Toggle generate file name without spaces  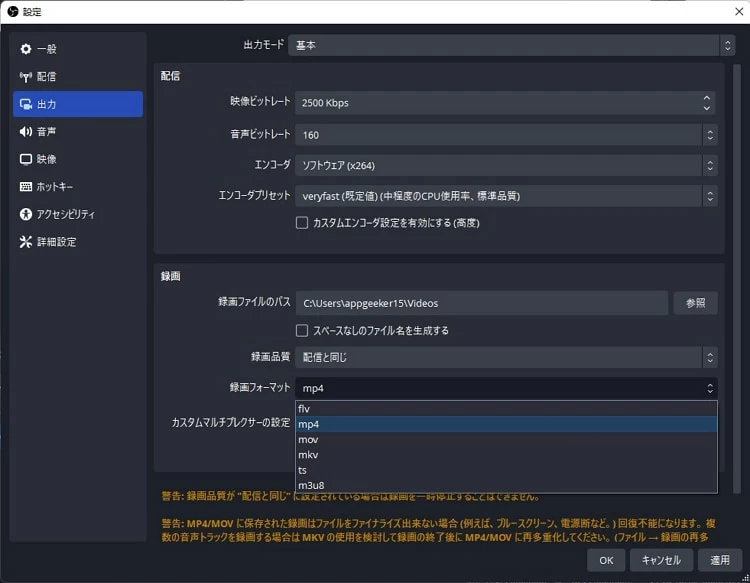point(302,331)
